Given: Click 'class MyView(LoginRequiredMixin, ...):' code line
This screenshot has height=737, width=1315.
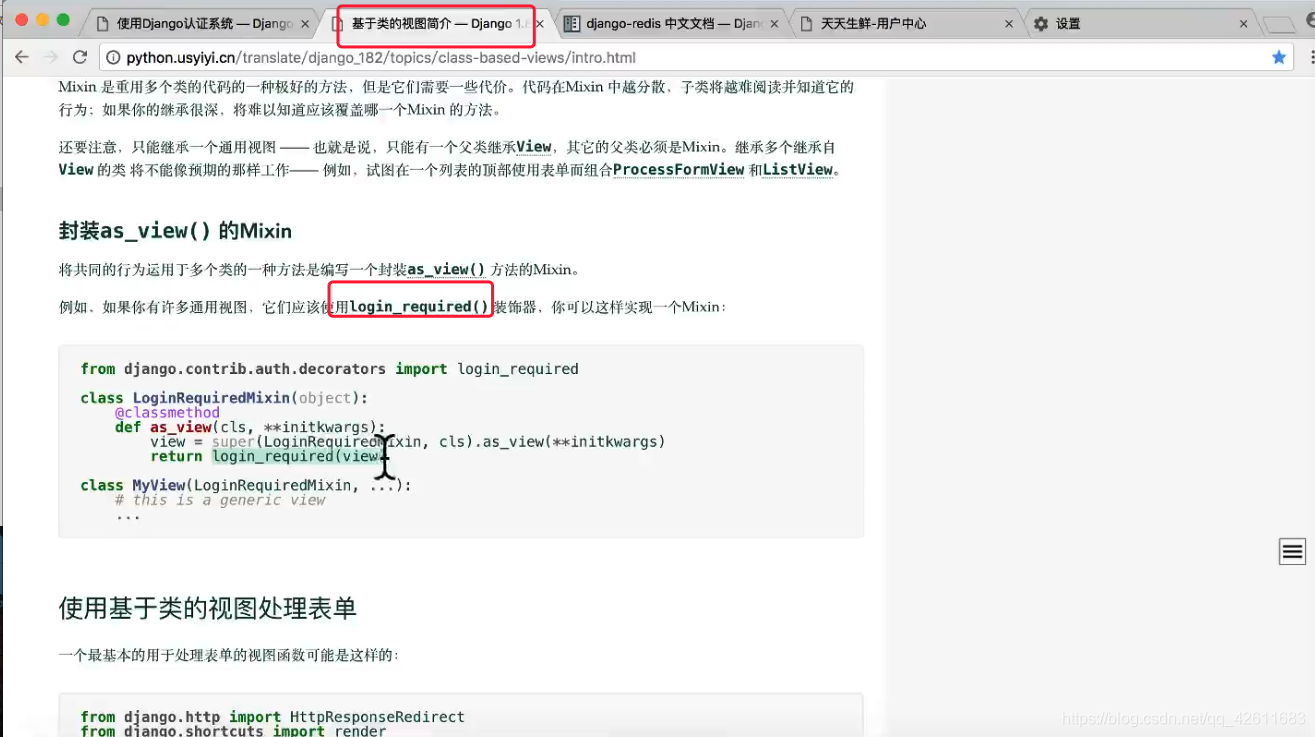Looking at the screenshot, I should pos(246,485).
